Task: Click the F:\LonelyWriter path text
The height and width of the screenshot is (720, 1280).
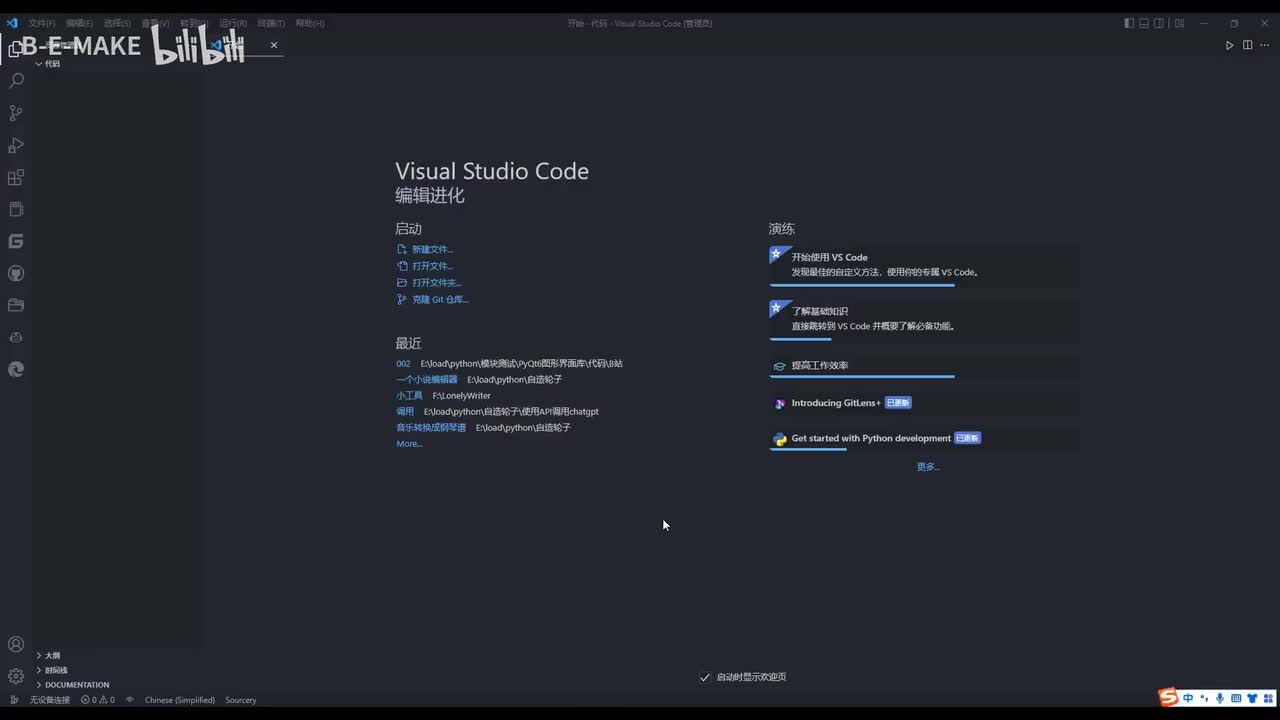Action: pyautogui.click(x=462, y=396)
